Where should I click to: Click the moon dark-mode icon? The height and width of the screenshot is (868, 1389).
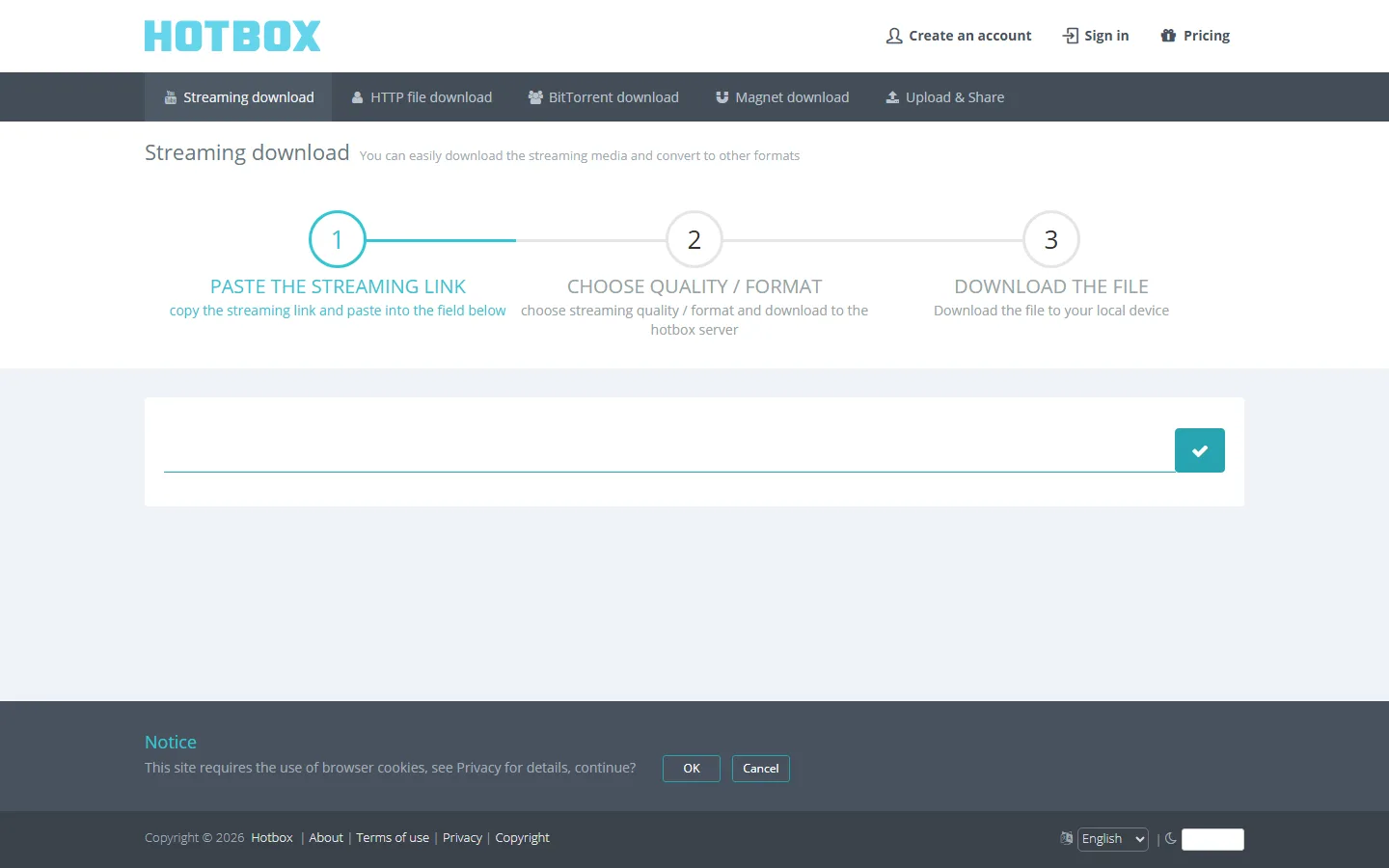(x=1171, y=838)
